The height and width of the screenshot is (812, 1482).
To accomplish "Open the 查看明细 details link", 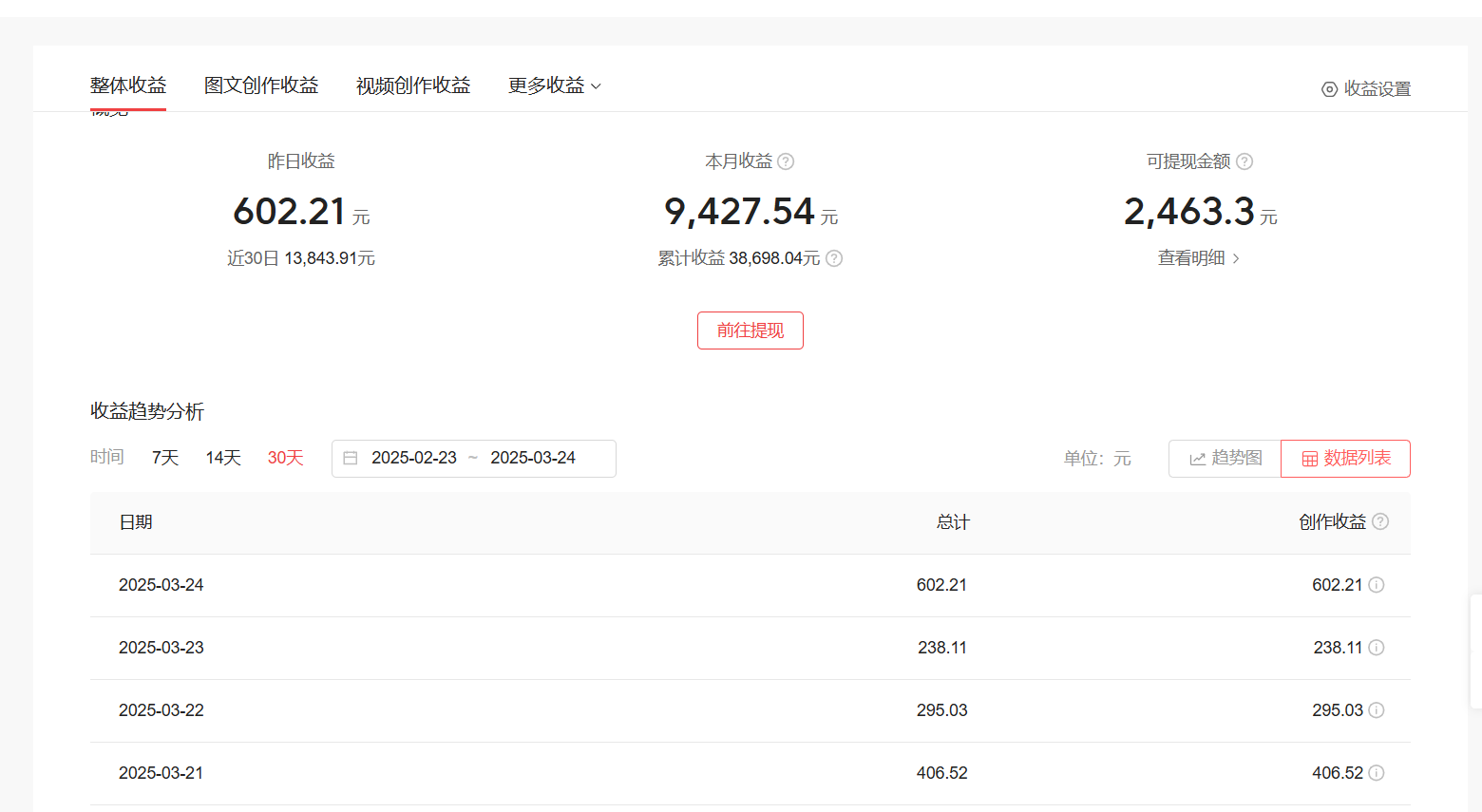I will (1192, 258).
